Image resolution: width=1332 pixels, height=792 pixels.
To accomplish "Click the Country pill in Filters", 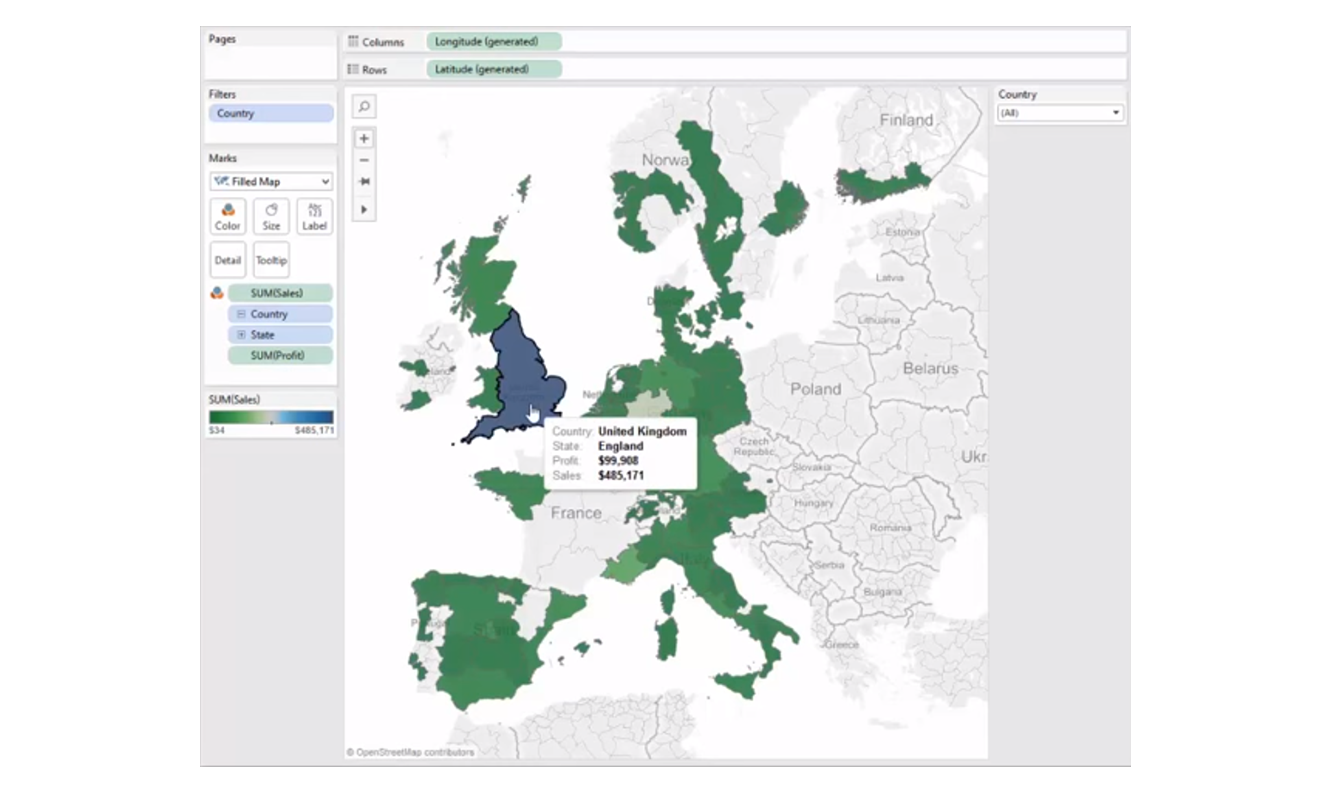I will click(x=270, y=113).
